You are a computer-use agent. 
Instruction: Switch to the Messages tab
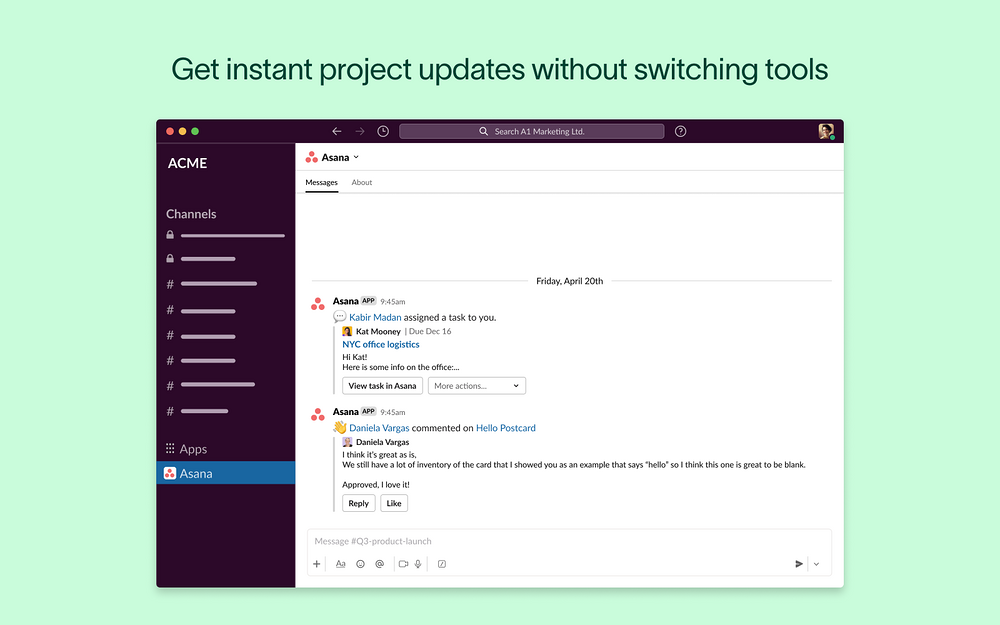(321, 182)
